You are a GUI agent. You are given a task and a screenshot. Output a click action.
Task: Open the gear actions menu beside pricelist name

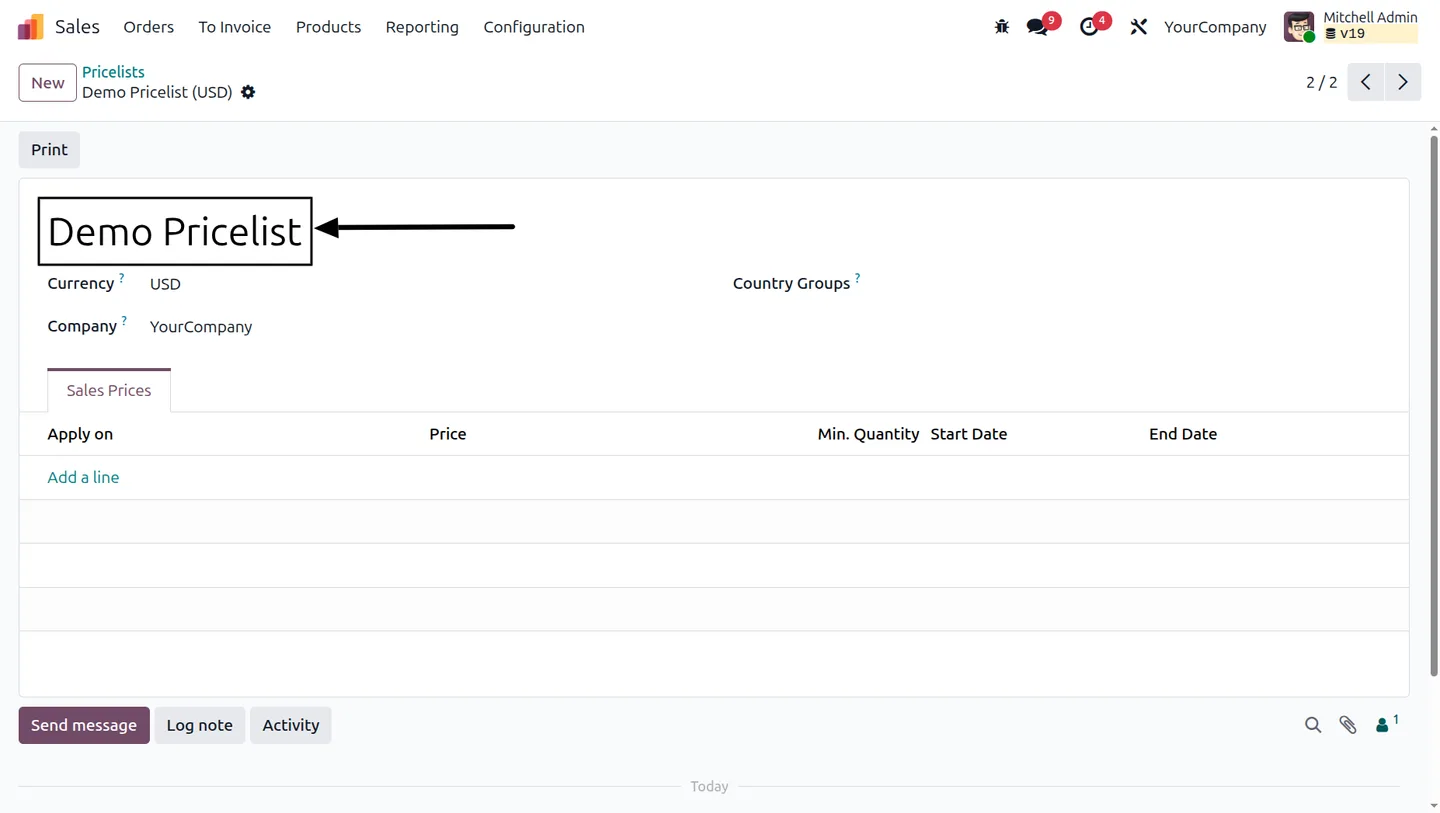pyautogui.click(x=248, y=92)
